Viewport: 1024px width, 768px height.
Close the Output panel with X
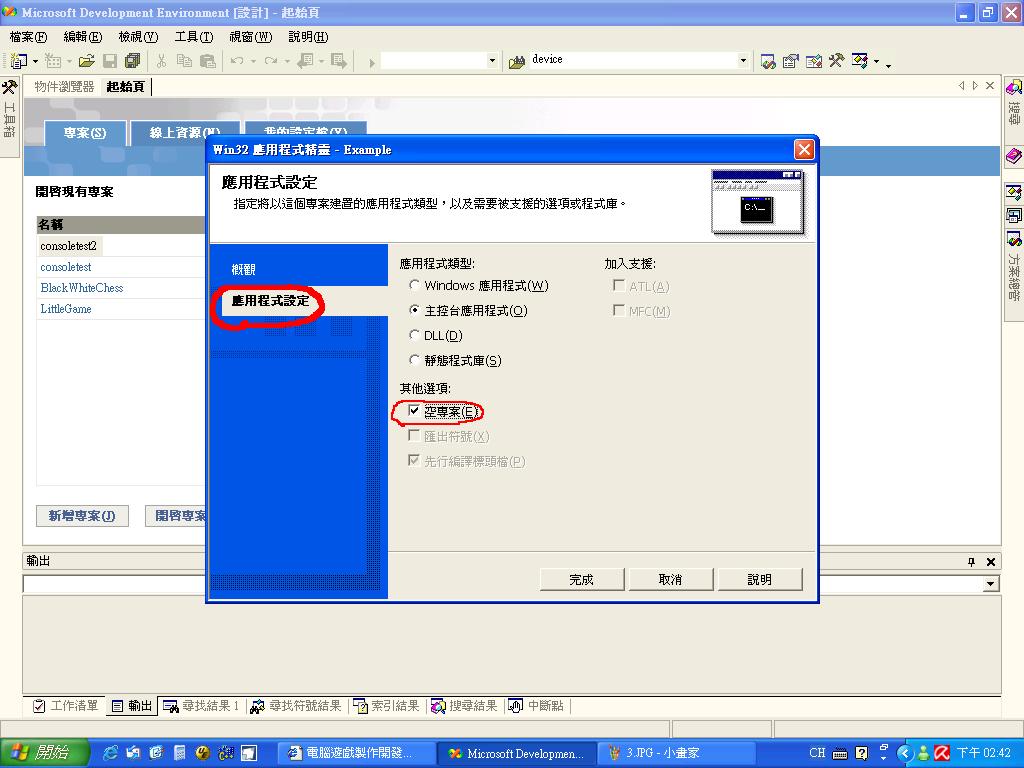point(991,562)
